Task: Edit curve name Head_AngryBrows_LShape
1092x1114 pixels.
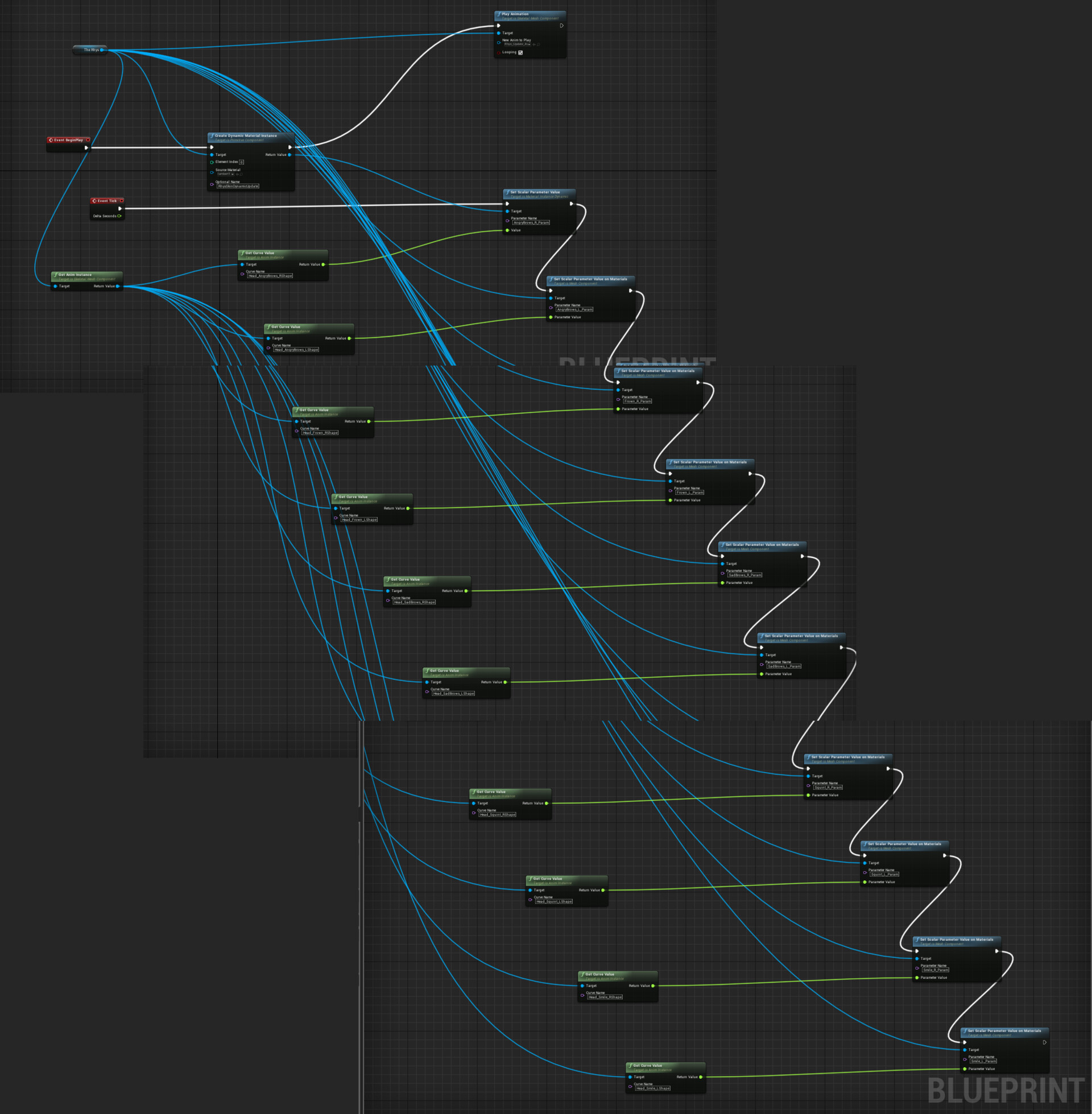Action: pyautogui.click(x=296, y=350)
